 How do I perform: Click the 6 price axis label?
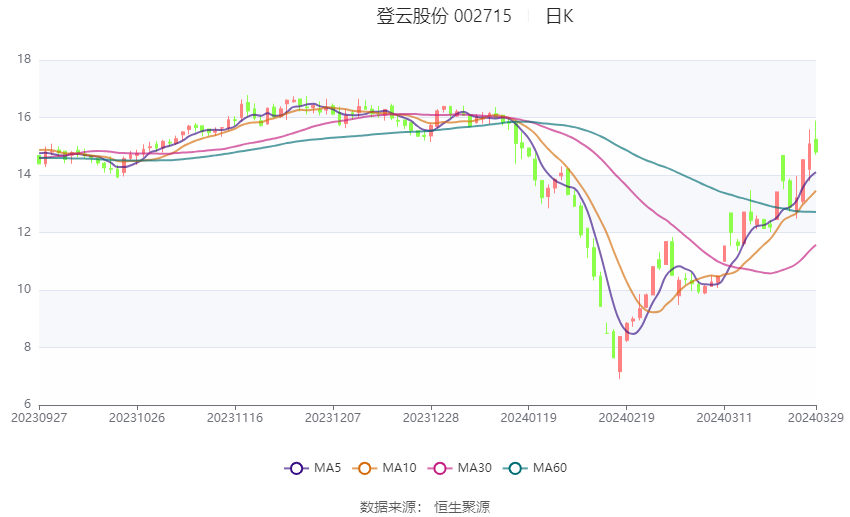[x=28, y=405]
